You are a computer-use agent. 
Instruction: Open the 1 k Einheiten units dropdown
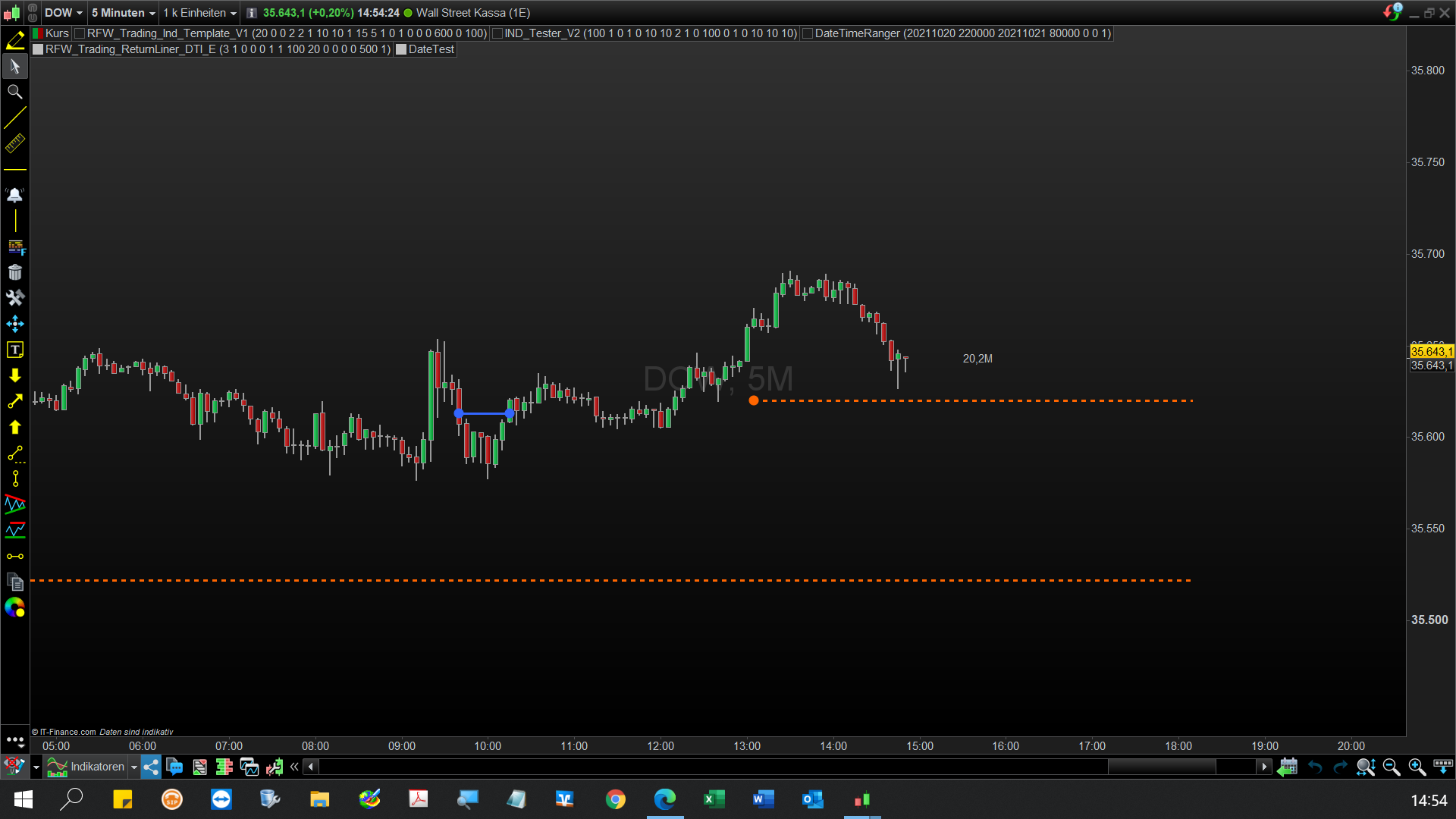pyautogui.click(x=233, y=13)
